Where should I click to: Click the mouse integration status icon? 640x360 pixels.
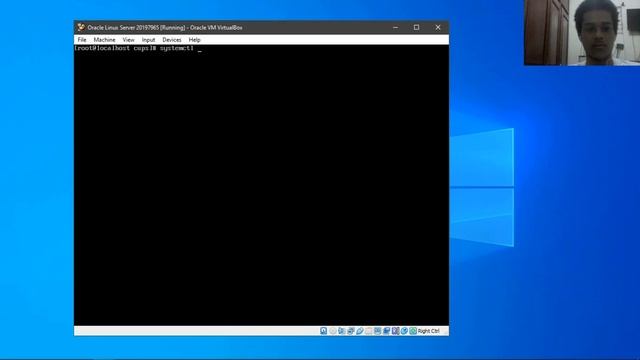click(404, 331)
